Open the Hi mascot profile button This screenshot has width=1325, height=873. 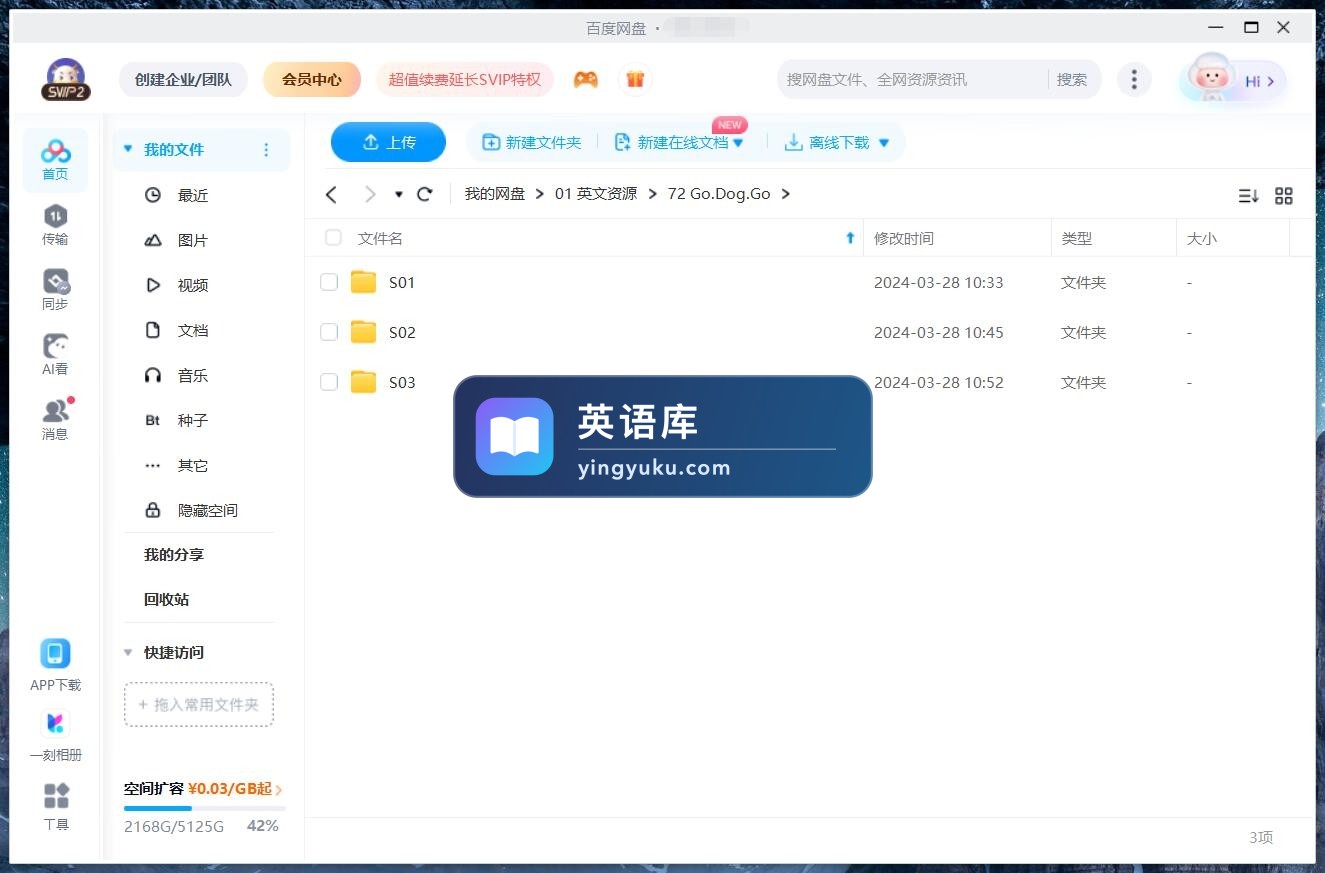click(1233, 81)
